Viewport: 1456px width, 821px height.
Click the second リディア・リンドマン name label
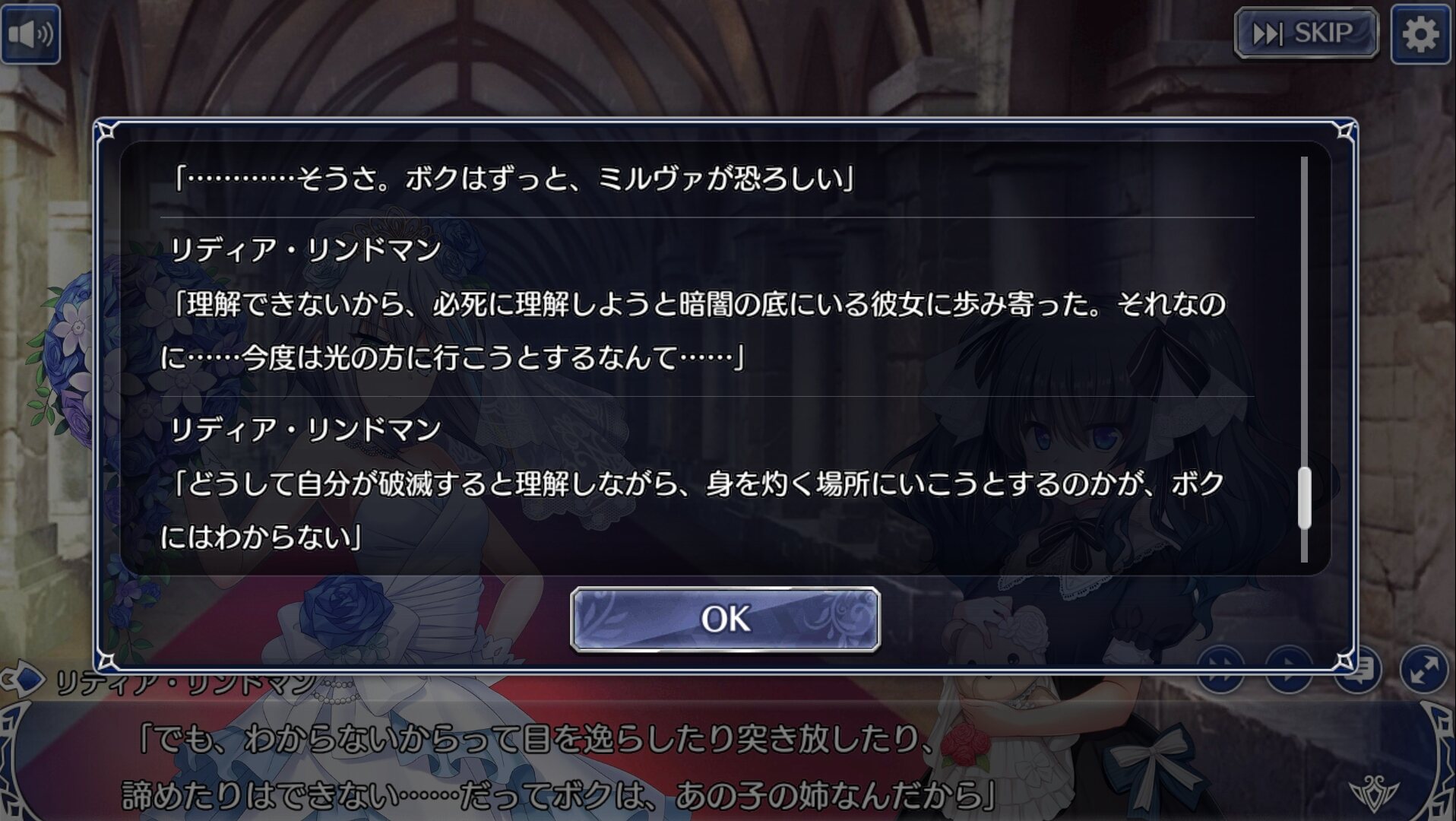click(x=305, y=430)
